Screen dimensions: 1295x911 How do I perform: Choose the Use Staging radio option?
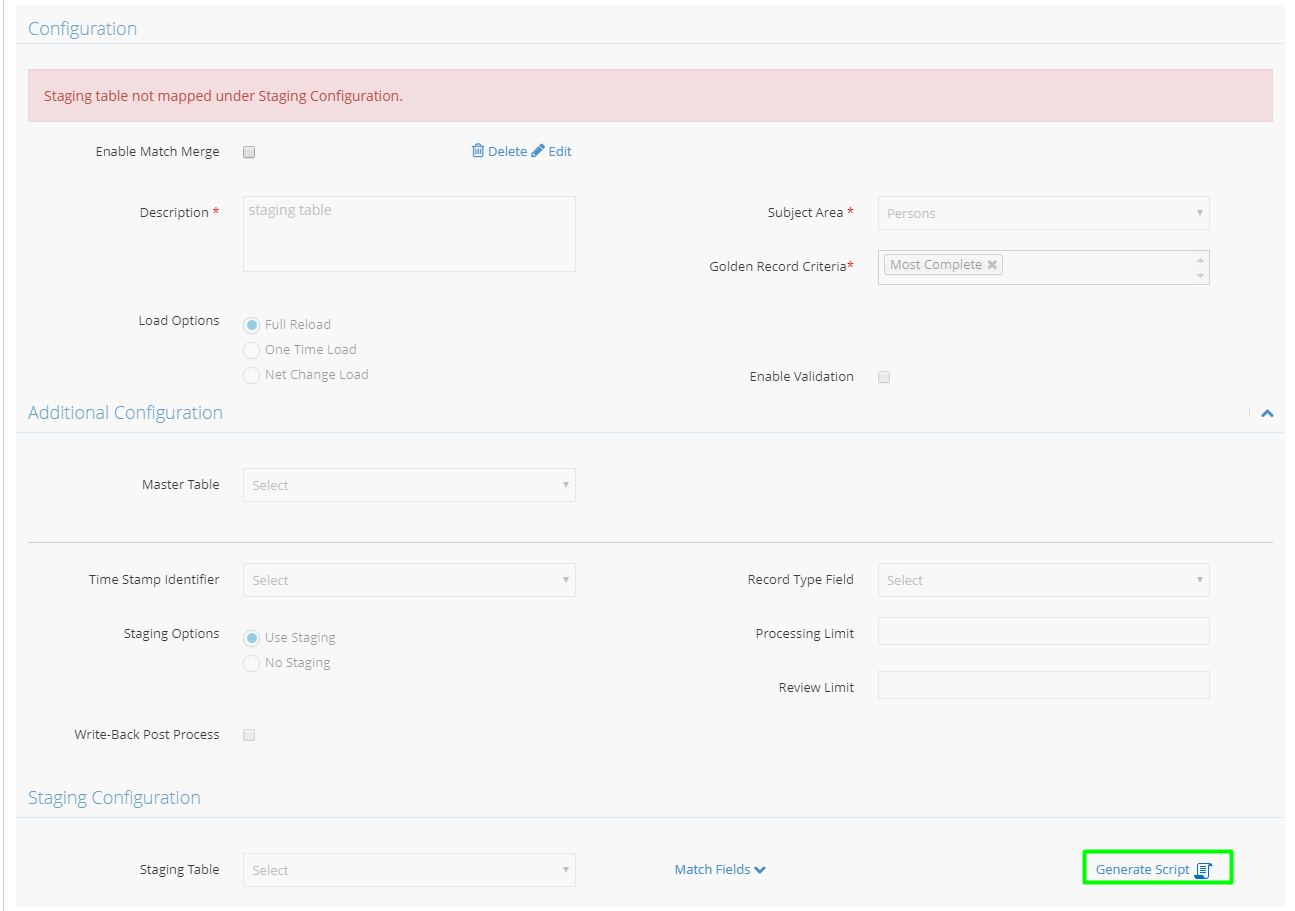click(x=252, y=638)
